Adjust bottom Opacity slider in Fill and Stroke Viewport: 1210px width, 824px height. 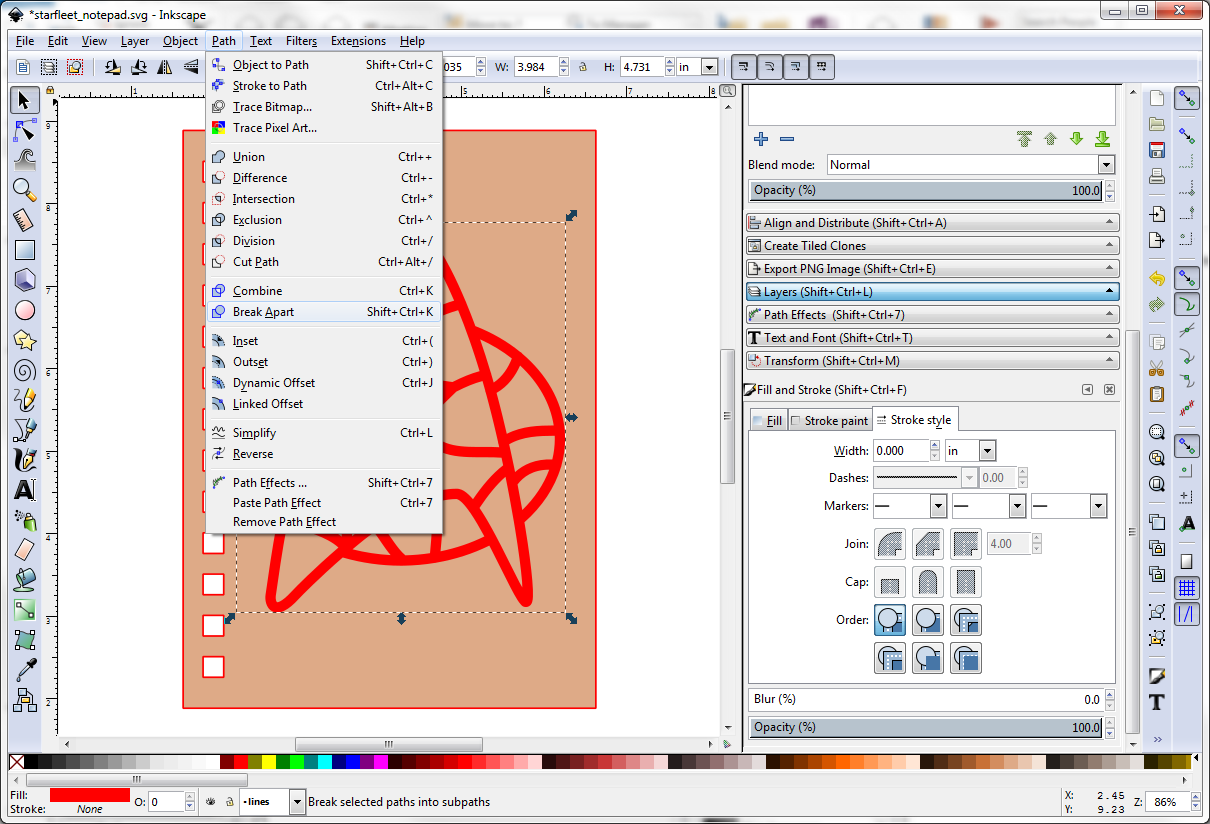click(927, 728)
